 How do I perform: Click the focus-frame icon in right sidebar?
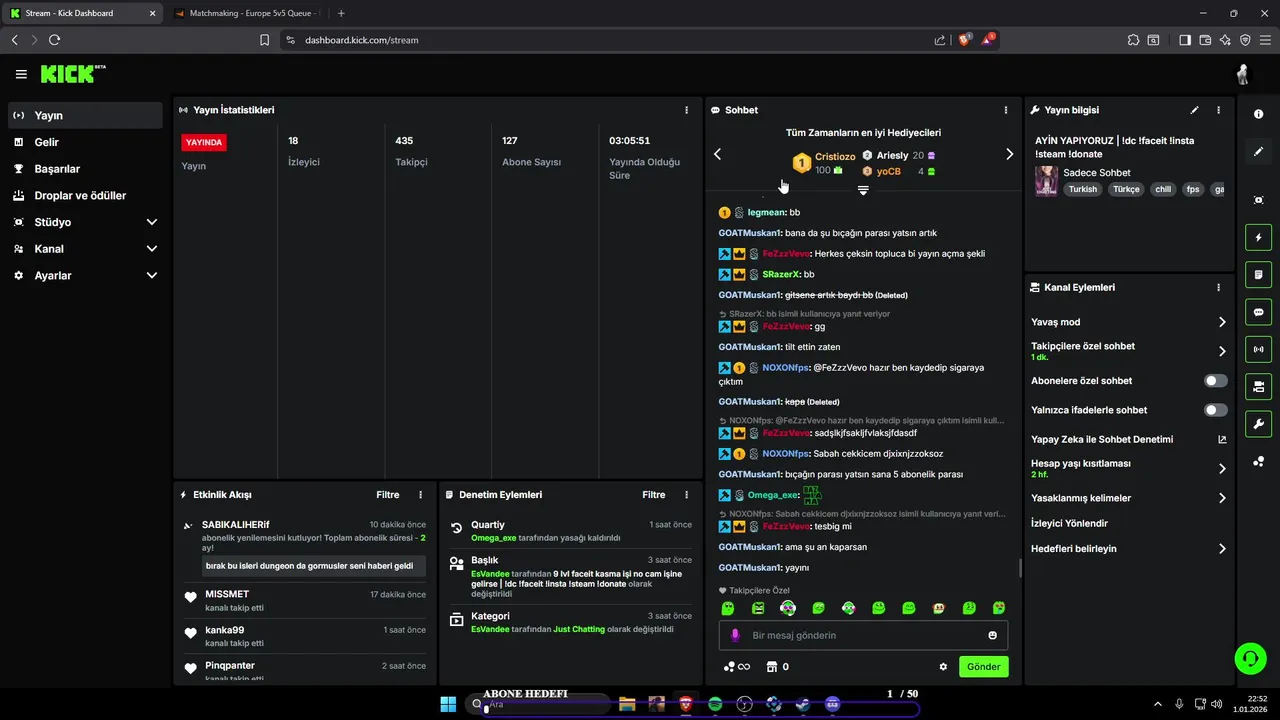pyautogui.click(x=1258, y=200)
